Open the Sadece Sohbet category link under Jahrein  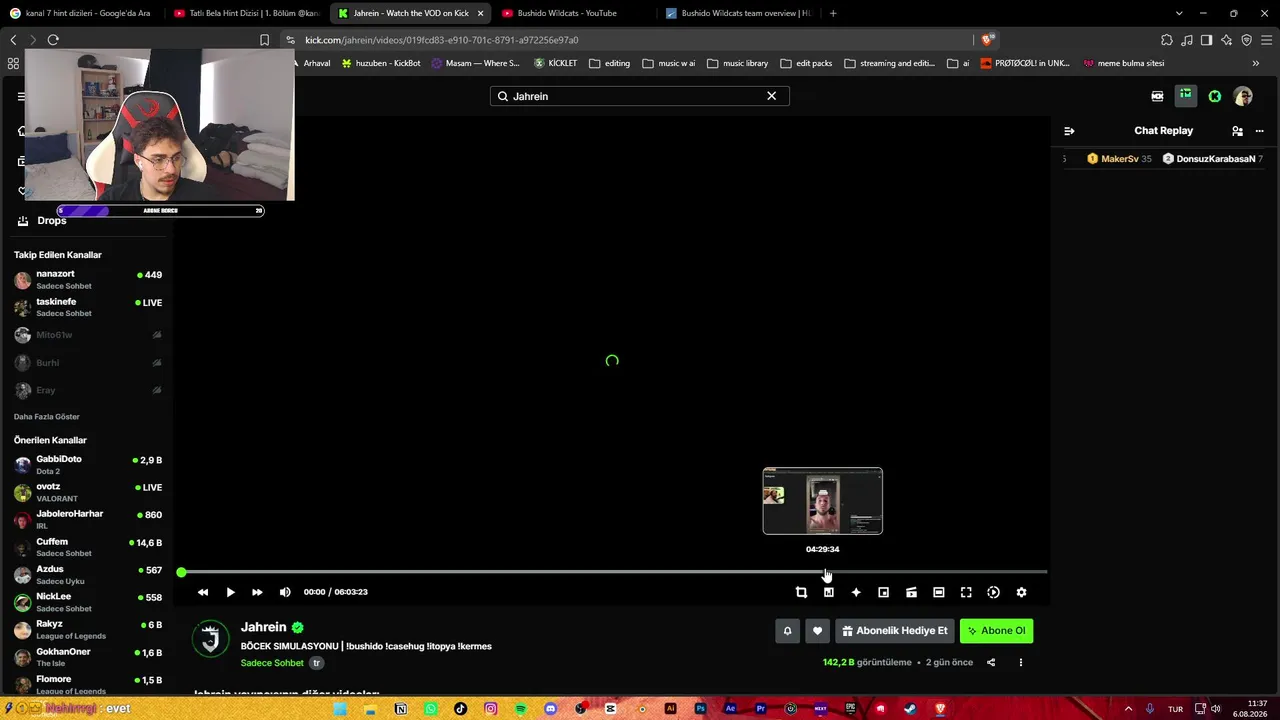click(x=272, y=663)
